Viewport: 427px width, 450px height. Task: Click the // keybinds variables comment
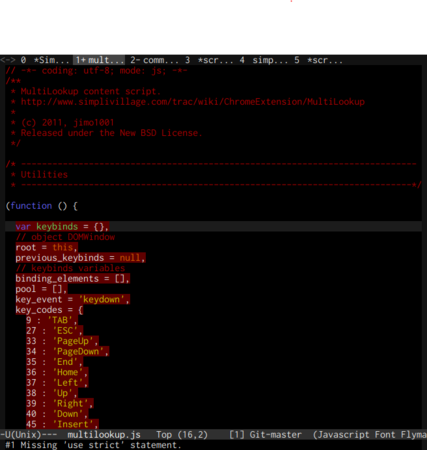coord(70,268)
